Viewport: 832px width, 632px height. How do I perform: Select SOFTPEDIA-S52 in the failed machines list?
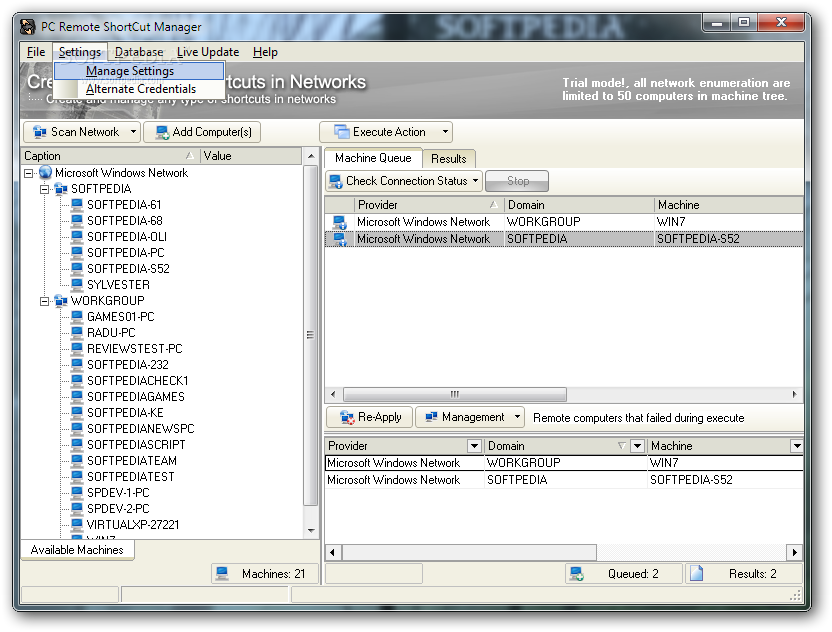(x=691, y=480)
